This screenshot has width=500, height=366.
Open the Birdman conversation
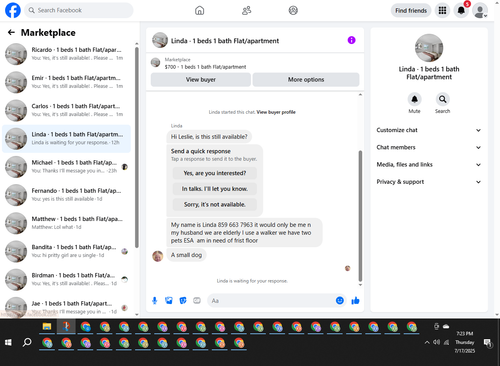(x=66, y=279)
